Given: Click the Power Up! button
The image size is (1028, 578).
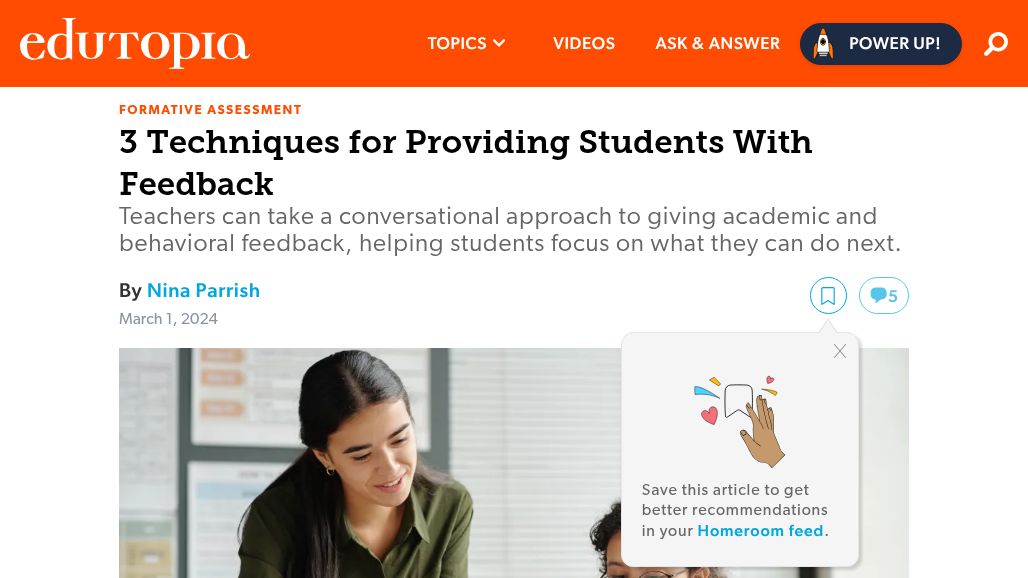Looking at the screenshot, I should tap(880, 44).
